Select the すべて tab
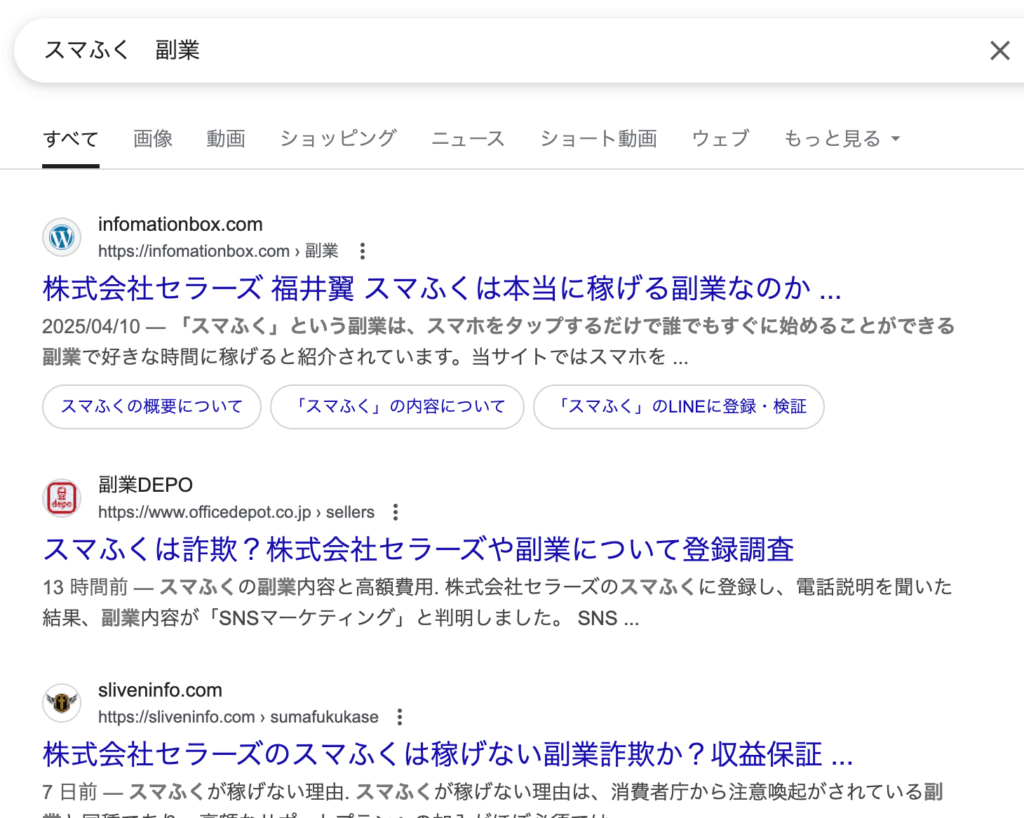Screen dimensions: 1024x818 pyautogui.click(x=71, y=138)
